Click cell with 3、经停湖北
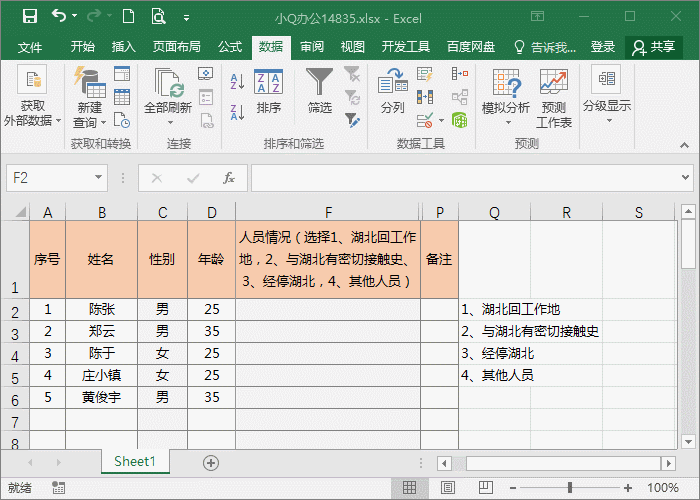 pos(497,354)
